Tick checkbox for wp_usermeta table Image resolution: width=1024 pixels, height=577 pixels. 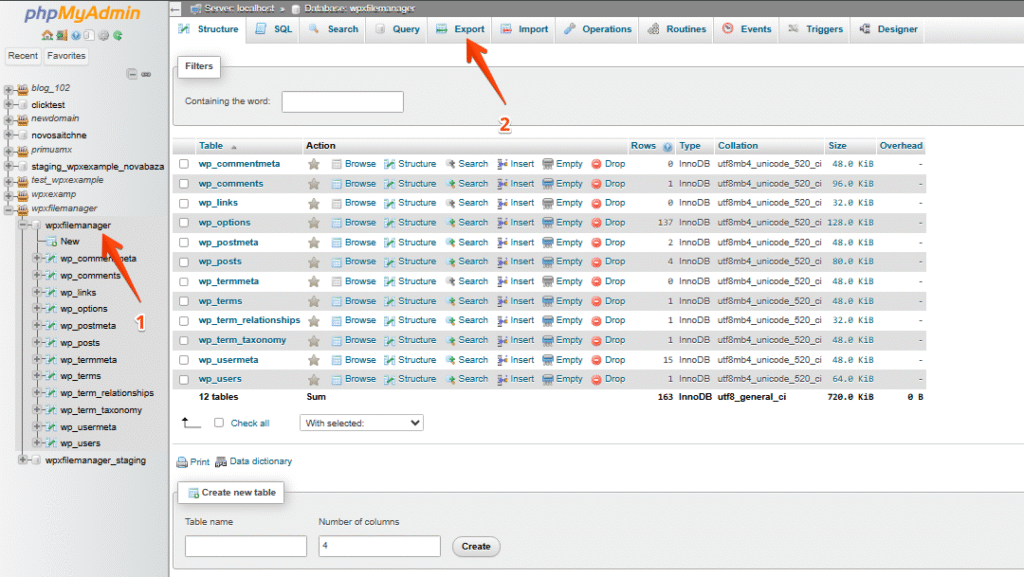tap(184, 360)
